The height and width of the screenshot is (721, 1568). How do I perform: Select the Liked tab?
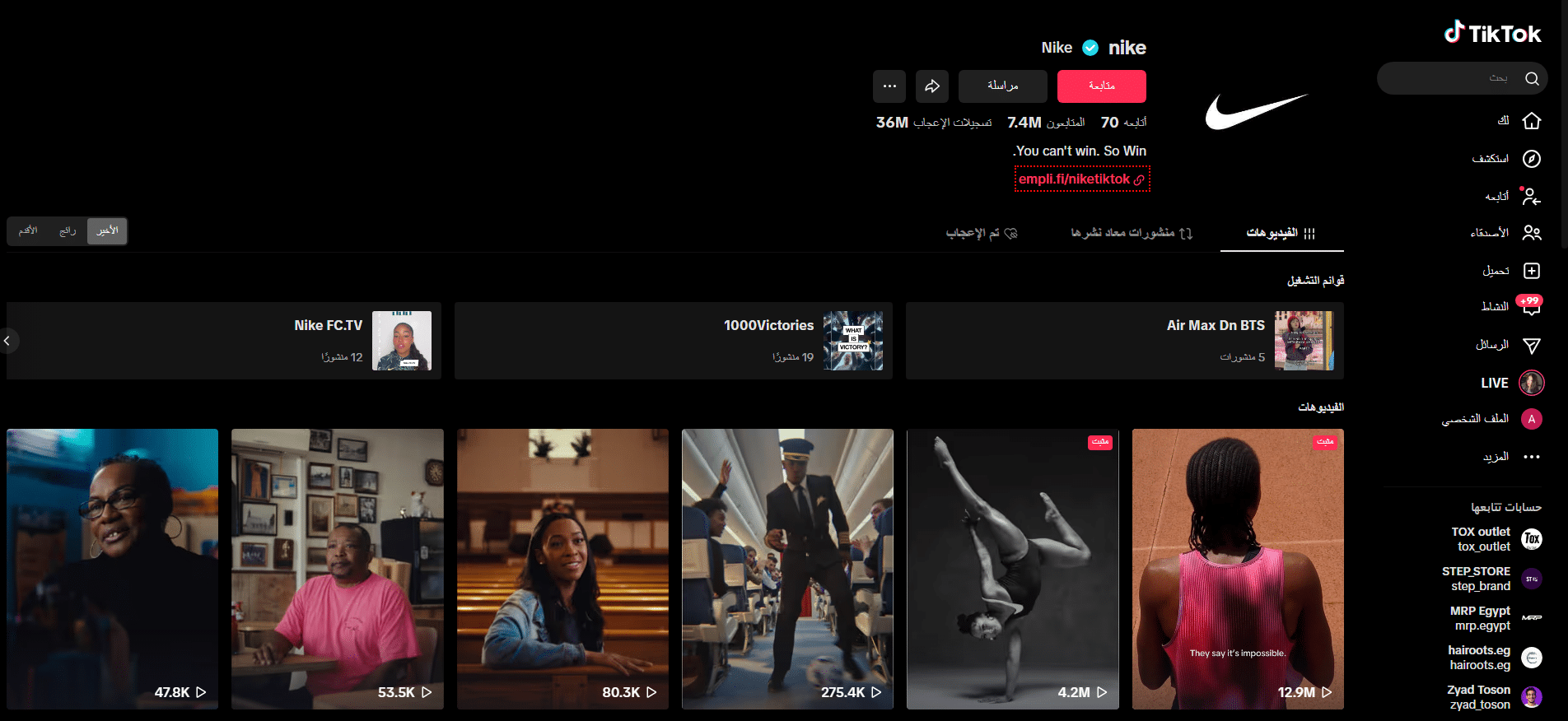982,234
